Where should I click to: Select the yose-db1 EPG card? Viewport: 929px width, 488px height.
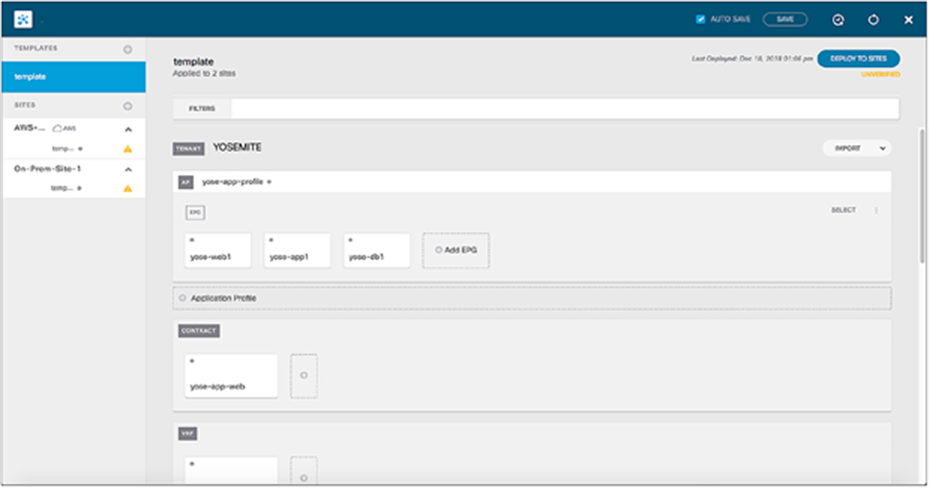[x=376, y=250]
